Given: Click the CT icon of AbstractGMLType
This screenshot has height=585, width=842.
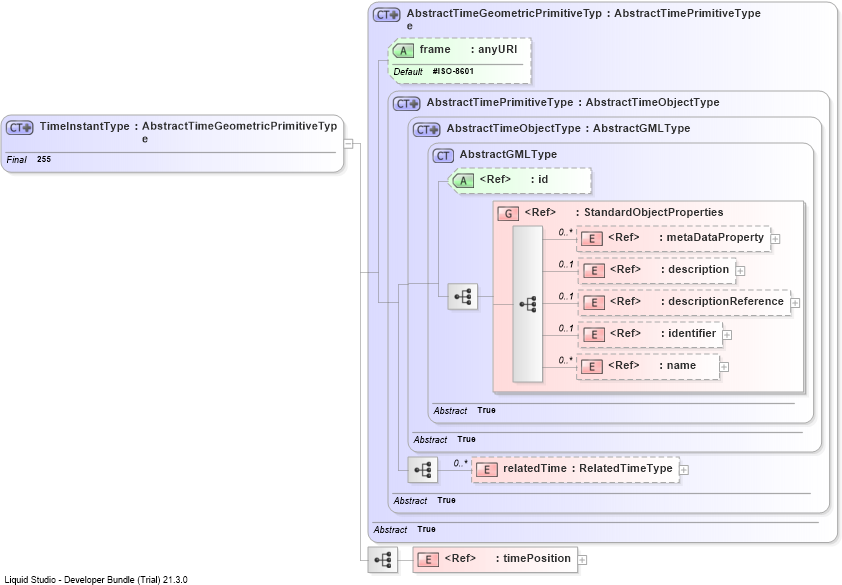Looking at the screenshot, I should pyautogui.click(x=442, y=155).
